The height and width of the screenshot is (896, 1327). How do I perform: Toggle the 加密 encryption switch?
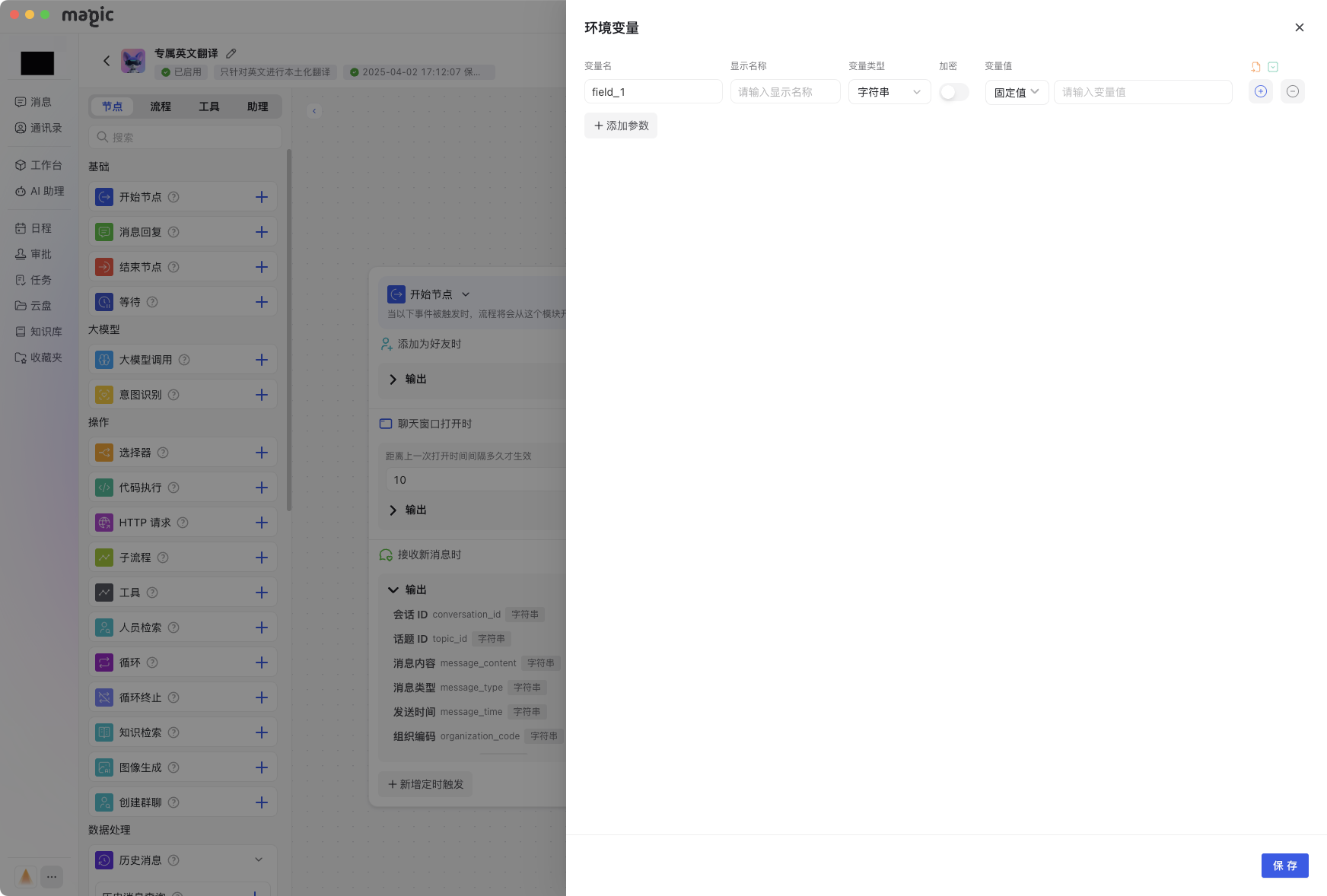point(954,92)
